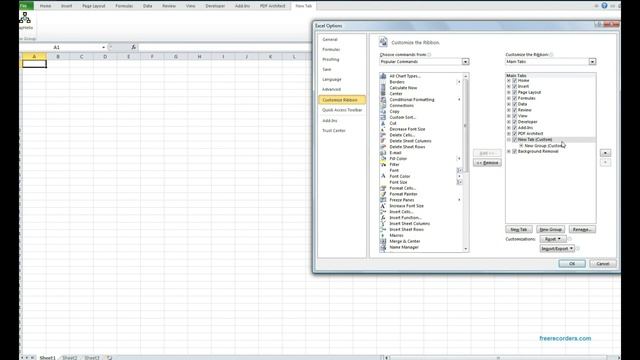This screenshot has width=640, height=360.
Task: Expand the New Group (Custom) node
Action: [521, 146]
